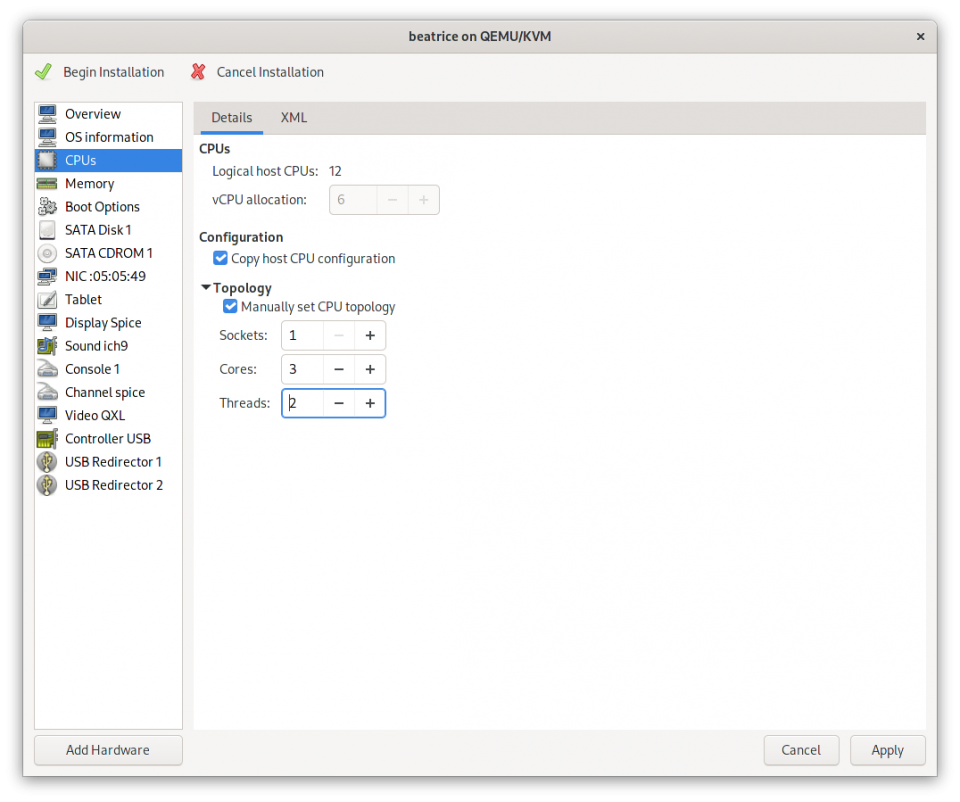Select the Memory icon in the sidebar
The height and width of the screenshot is (802, 960).
click(92, 183)
